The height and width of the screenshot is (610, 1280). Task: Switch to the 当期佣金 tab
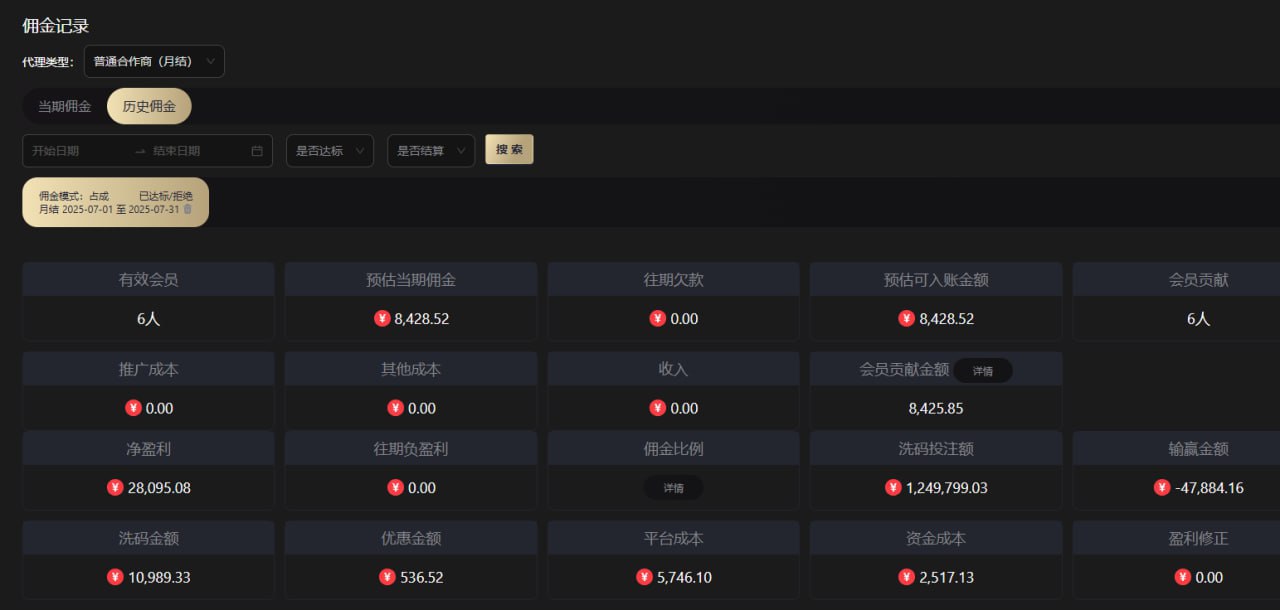click(x=64, y=106)
